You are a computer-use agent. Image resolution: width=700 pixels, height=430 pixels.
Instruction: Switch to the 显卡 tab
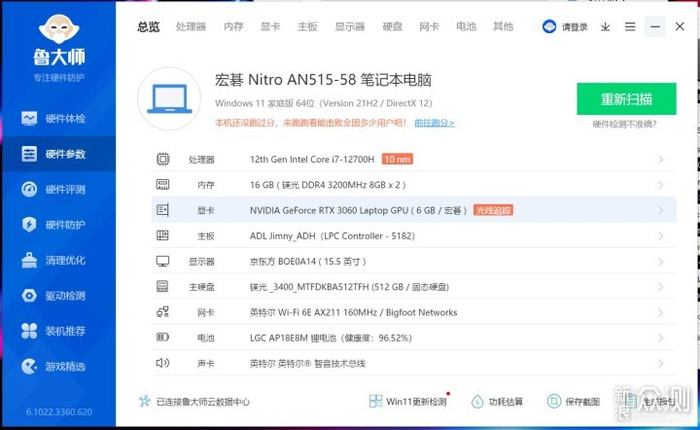point(270,27)
